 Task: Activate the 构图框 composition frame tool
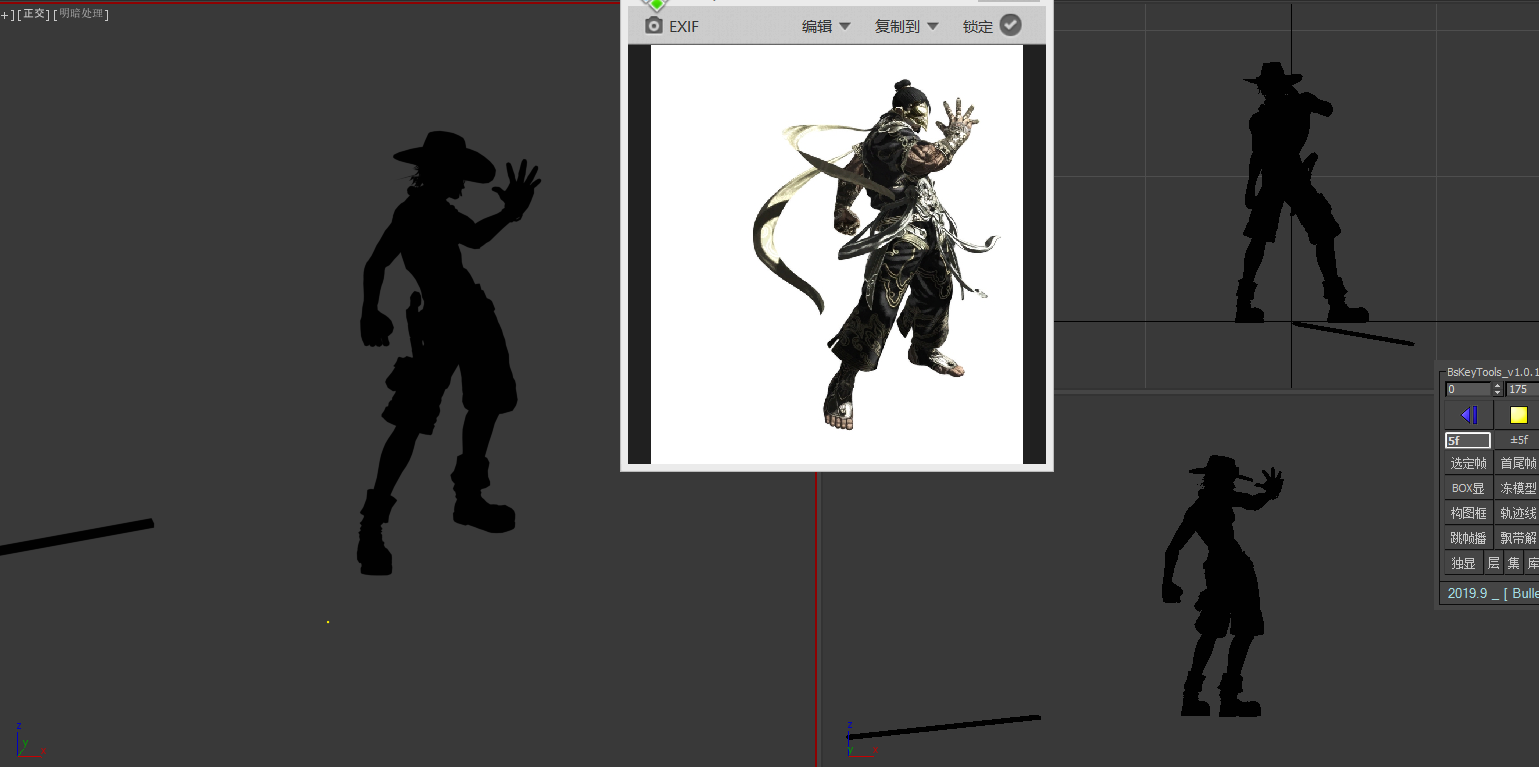[1467, 512]
